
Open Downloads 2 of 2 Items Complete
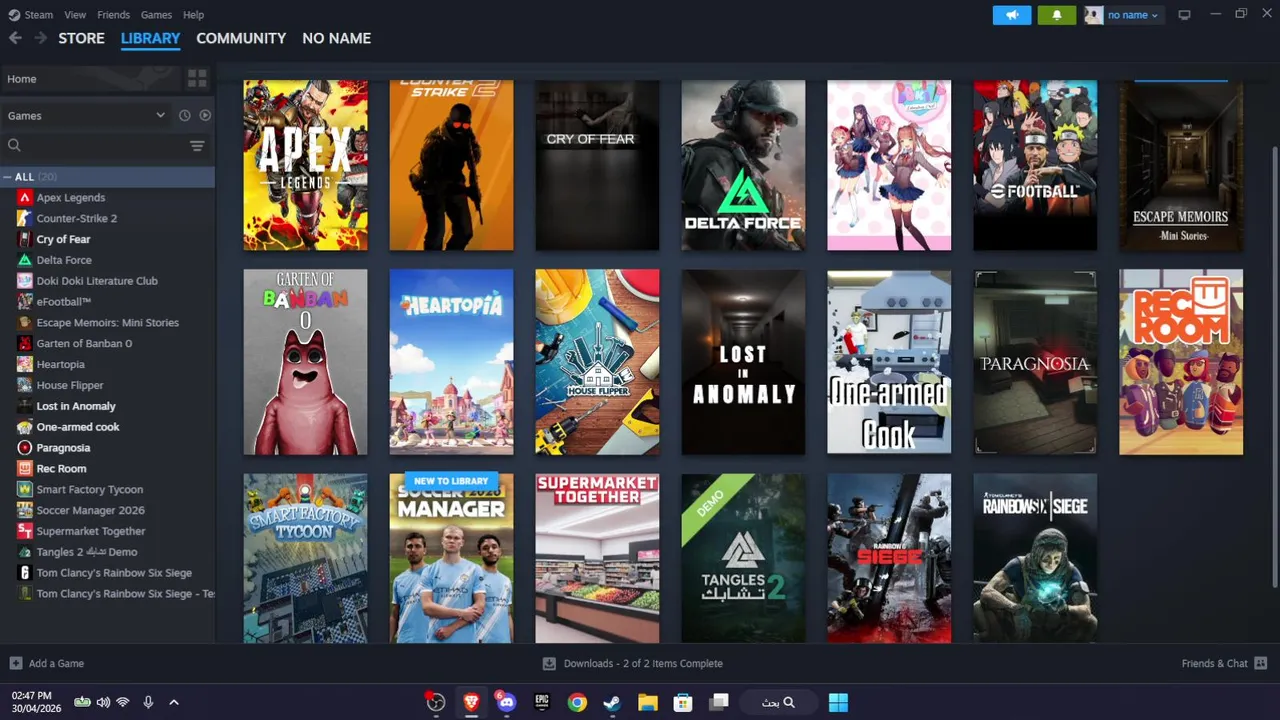click(643, 663)
